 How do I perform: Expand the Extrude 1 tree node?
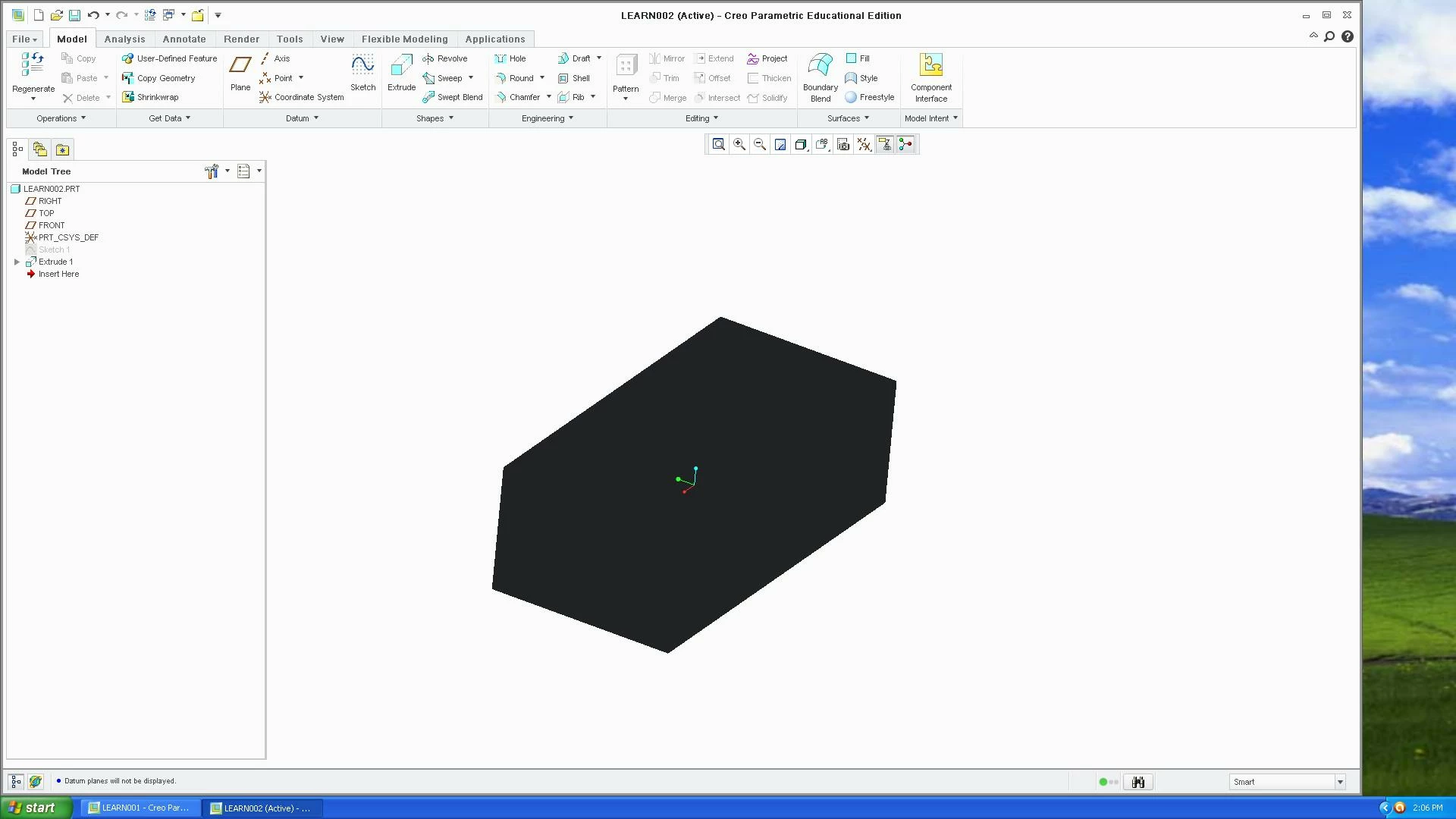17,262
